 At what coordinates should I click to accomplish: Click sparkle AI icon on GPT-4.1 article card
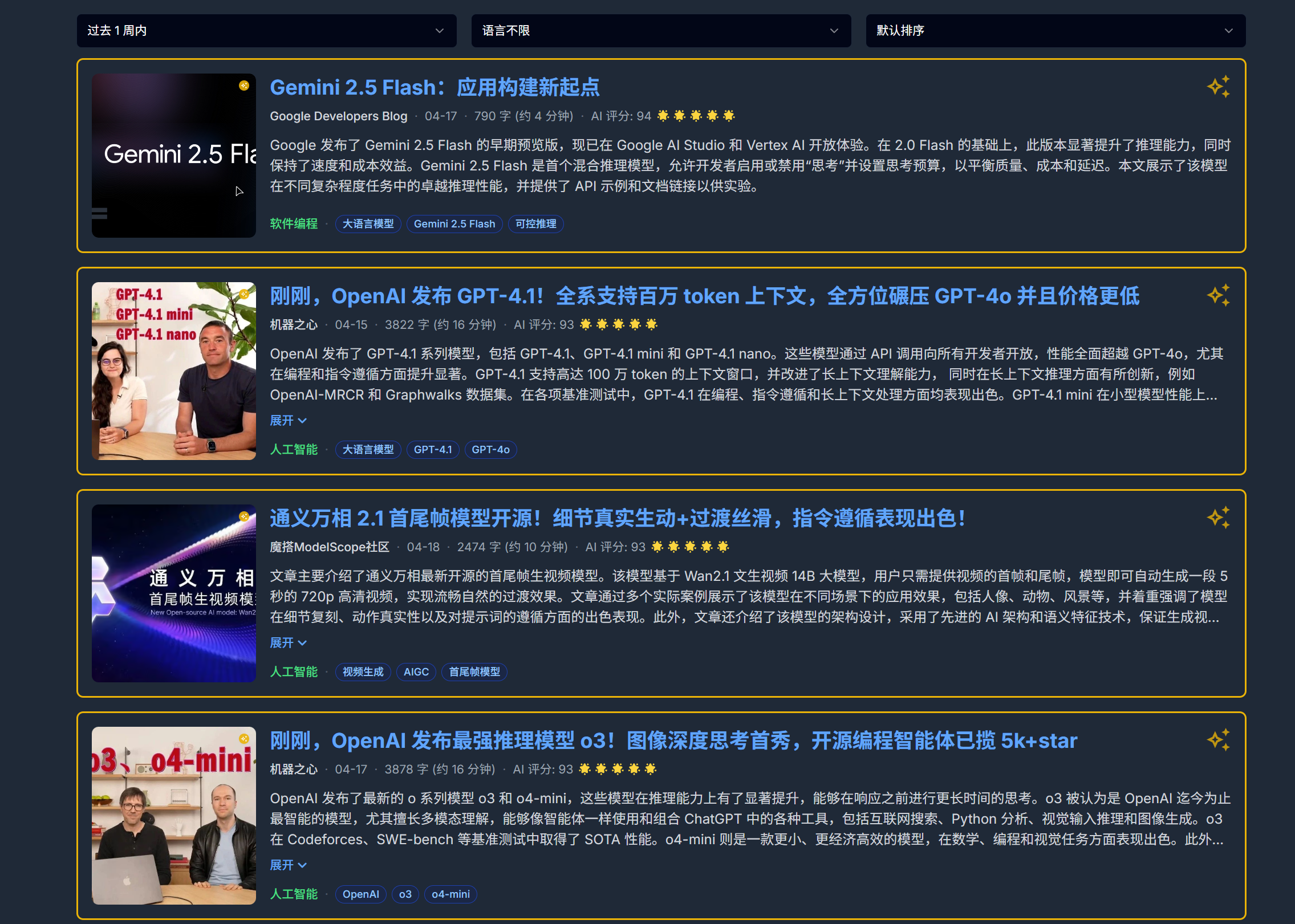click(x=1219, y=295)
